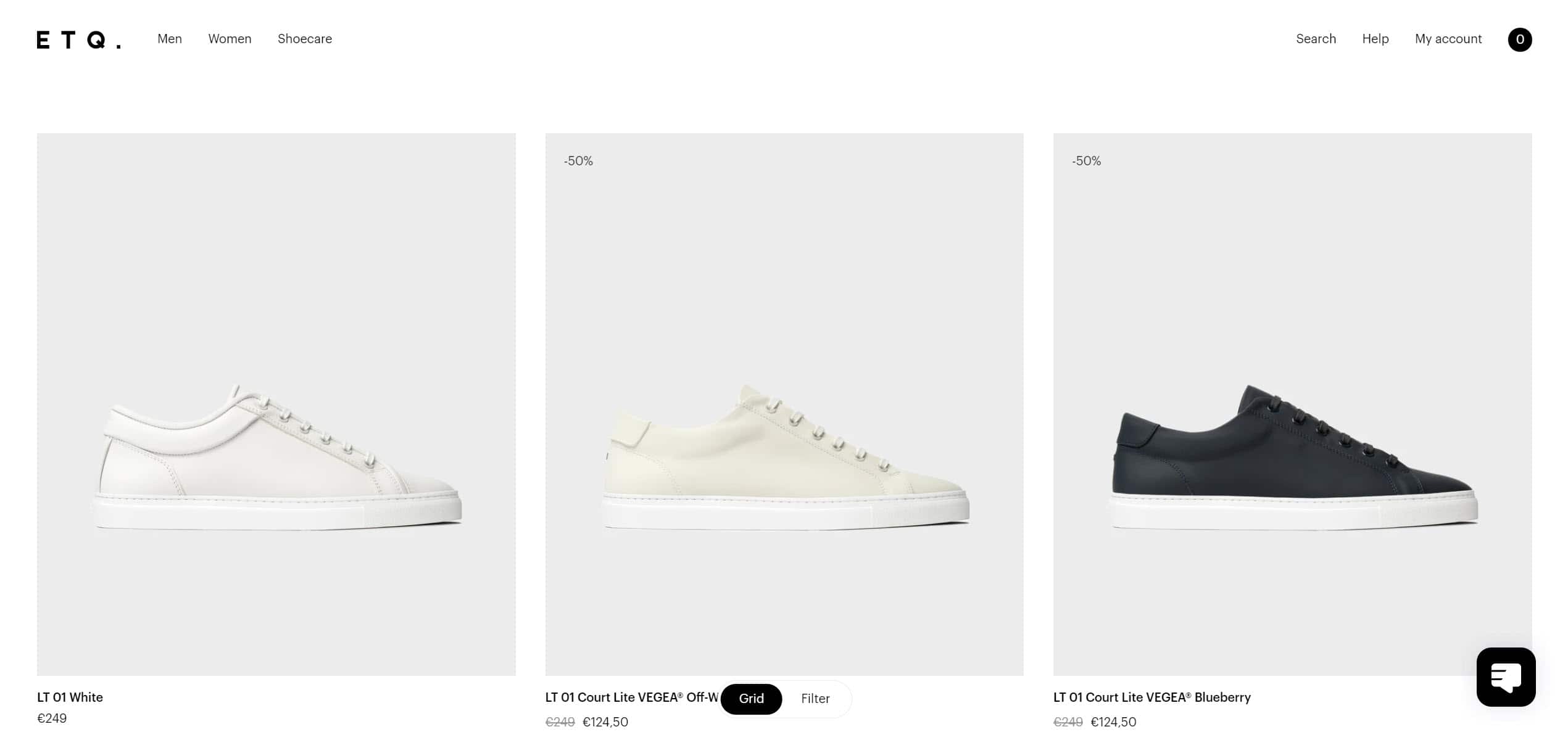The image size is (1568, 740).
Task: Toggle the Grid view button
Action: click(751, 699)
